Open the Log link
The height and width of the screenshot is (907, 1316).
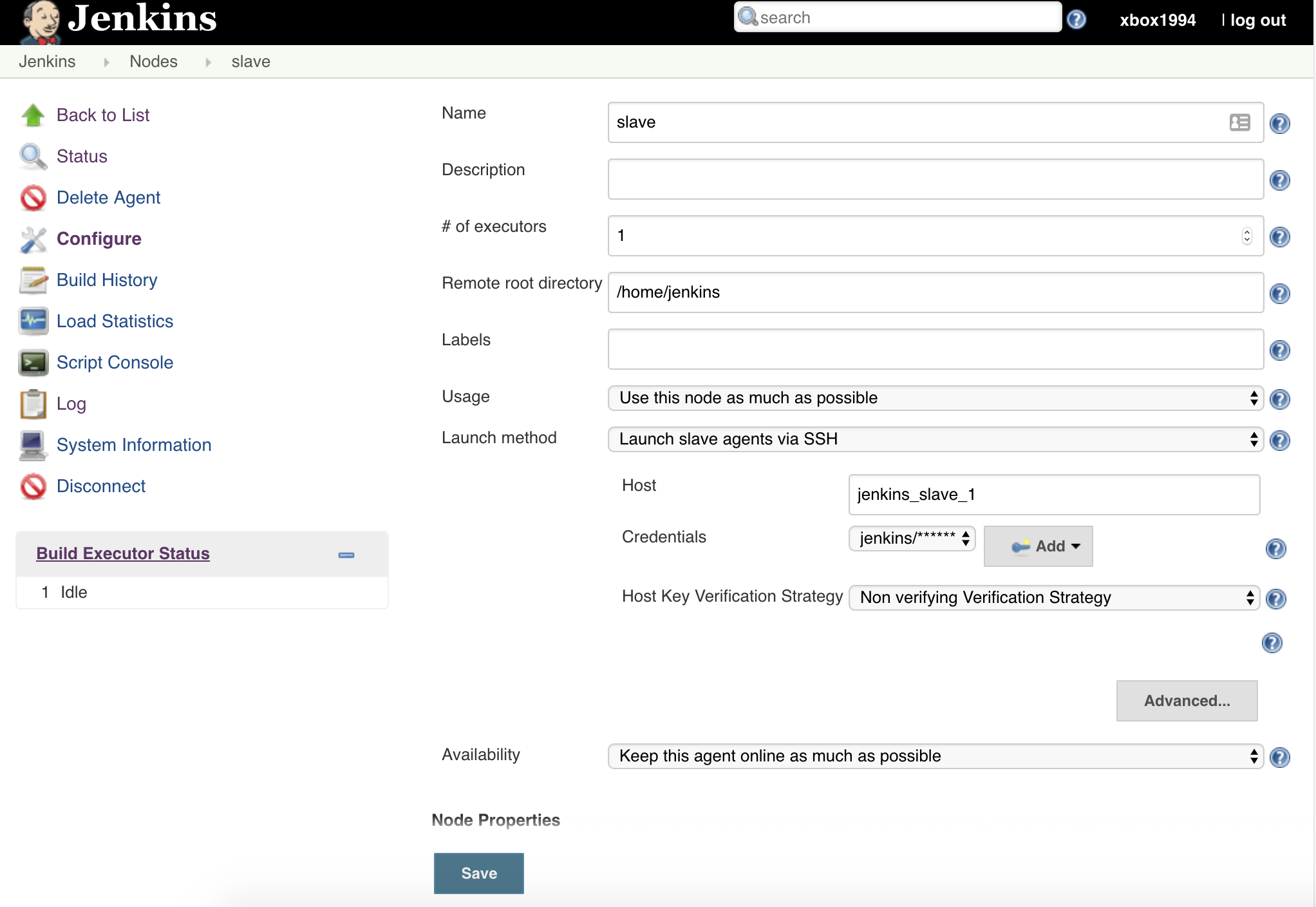coord(71,404)
